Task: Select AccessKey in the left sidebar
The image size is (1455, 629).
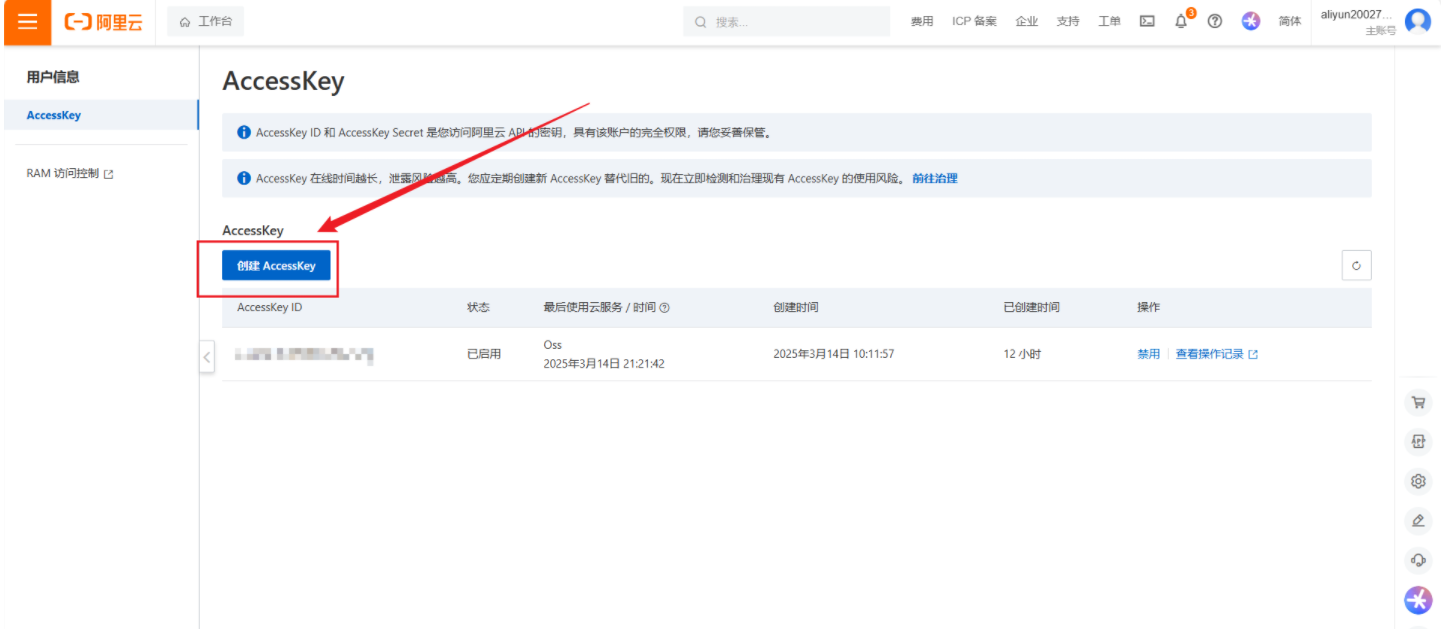Action: 100,115
